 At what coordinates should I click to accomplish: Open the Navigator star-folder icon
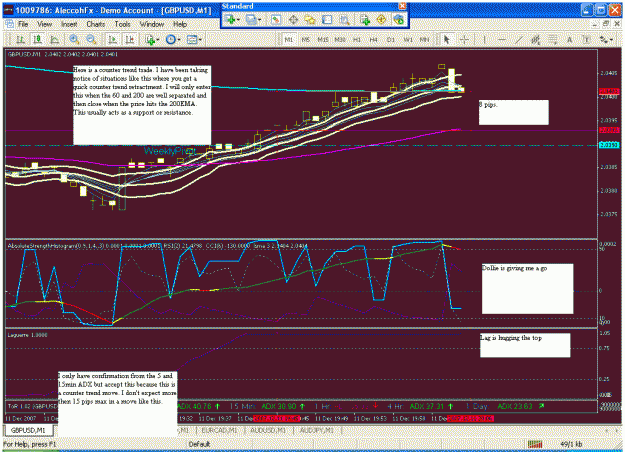click(310, 20)
